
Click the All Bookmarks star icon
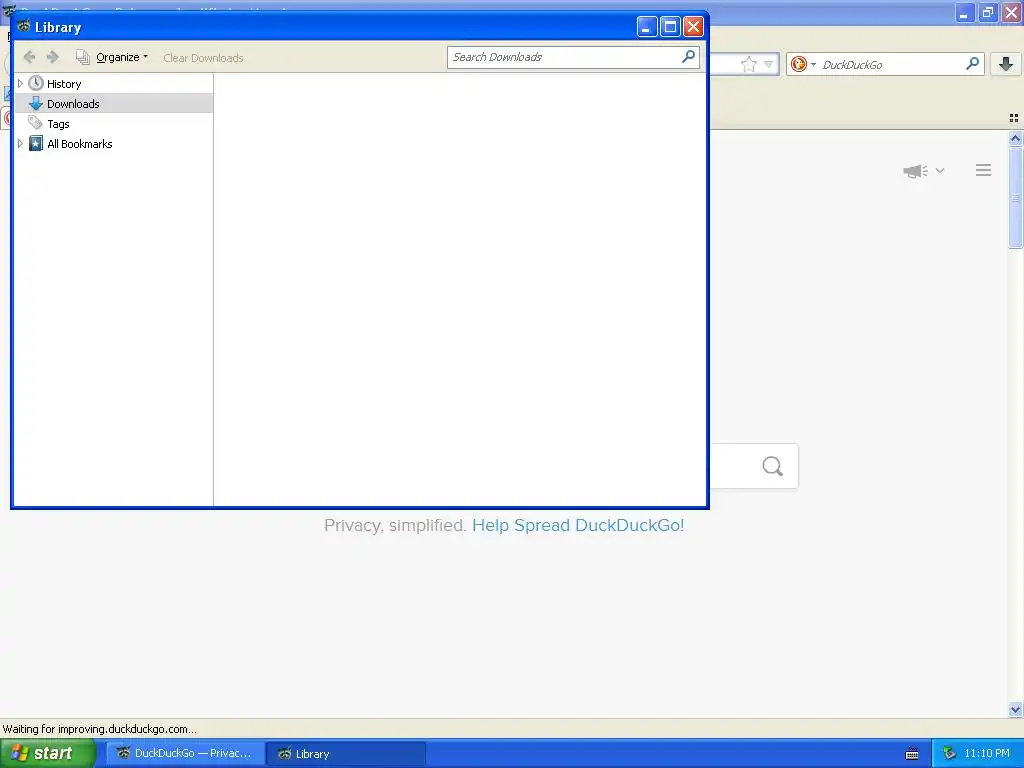36,143
